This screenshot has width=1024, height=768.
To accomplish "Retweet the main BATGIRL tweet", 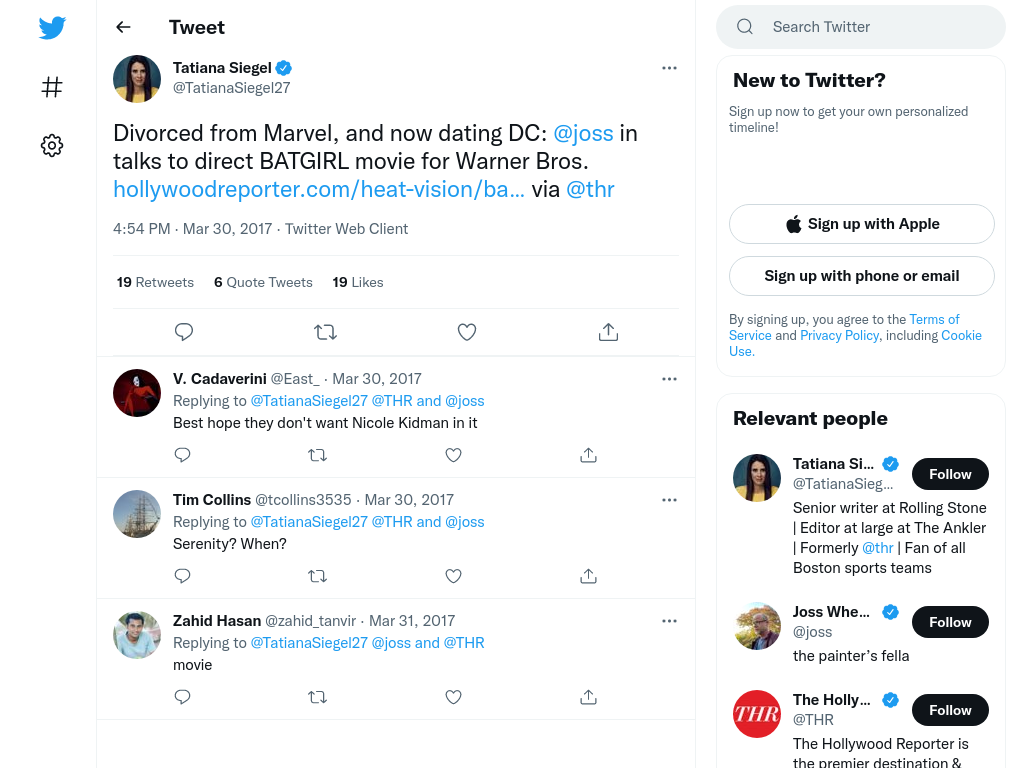I will [x=325, y=332].
